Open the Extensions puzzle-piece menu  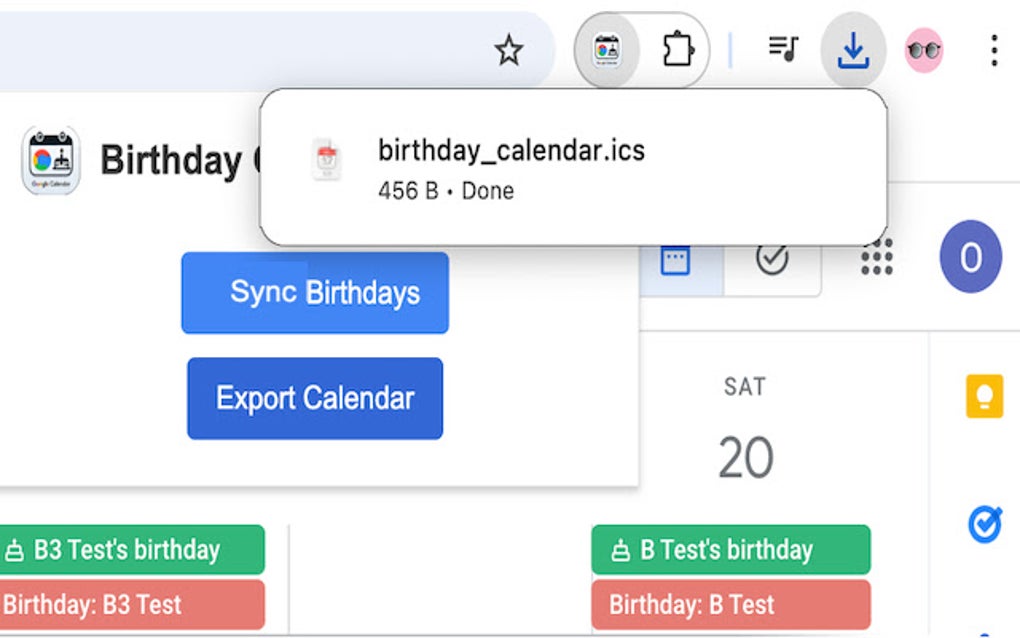677,50
